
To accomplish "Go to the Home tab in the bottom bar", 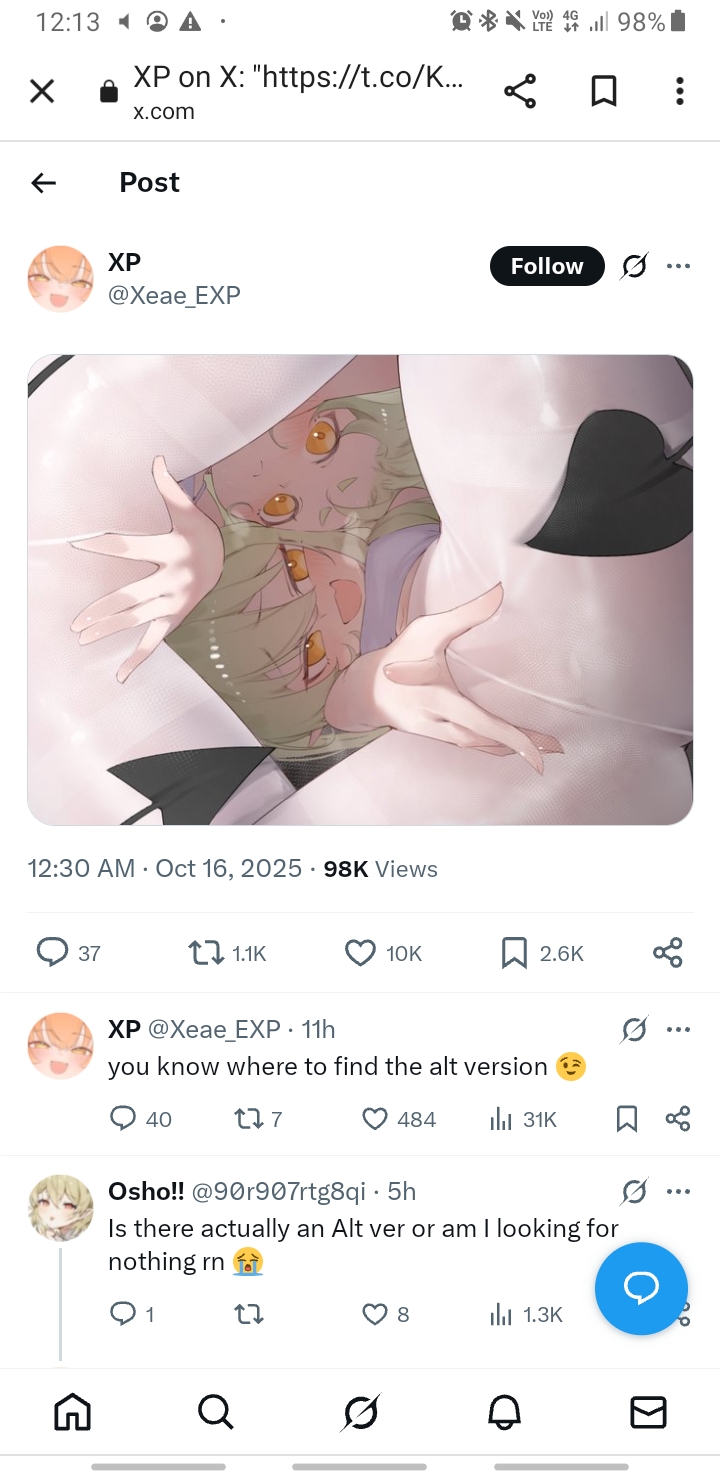I will pos(72,1412).
